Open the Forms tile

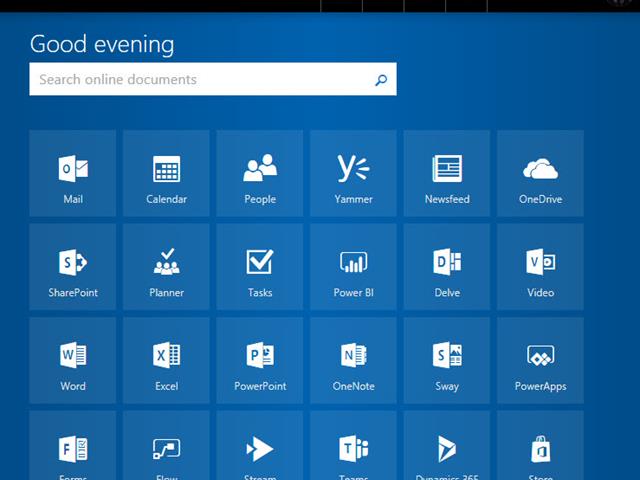coord(73,445)
